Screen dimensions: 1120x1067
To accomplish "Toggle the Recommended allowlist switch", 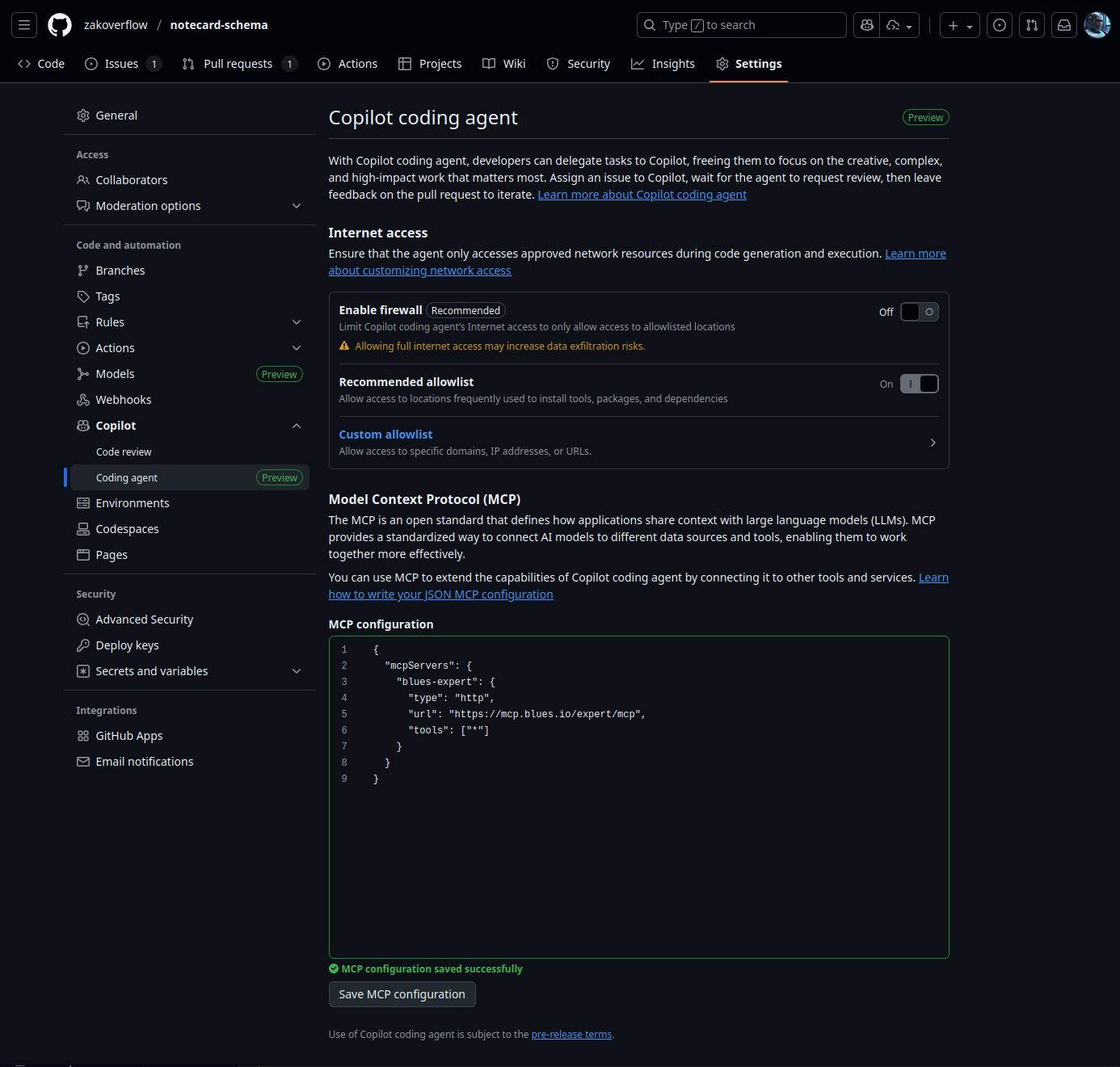I will (920, 384).
